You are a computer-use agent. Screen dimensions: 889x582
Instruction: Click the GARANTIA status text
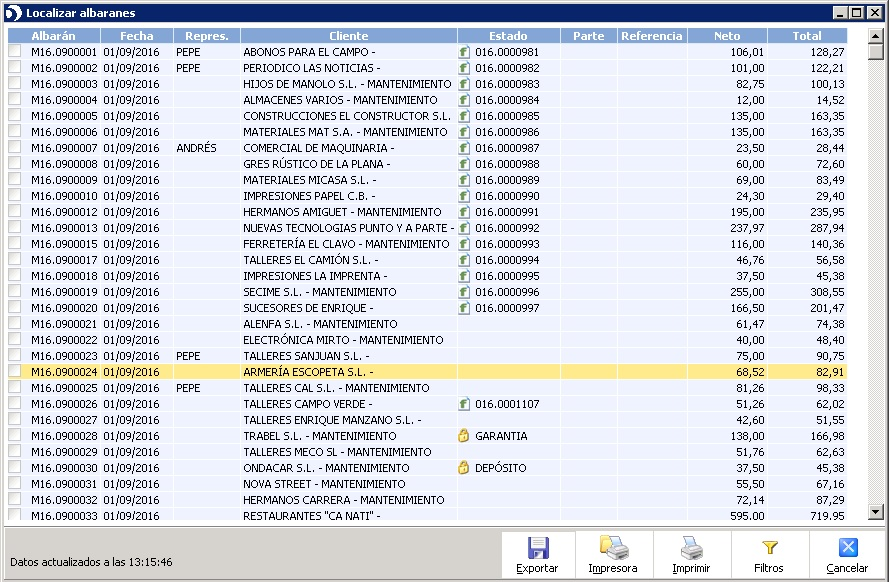[x=501, y=436]
